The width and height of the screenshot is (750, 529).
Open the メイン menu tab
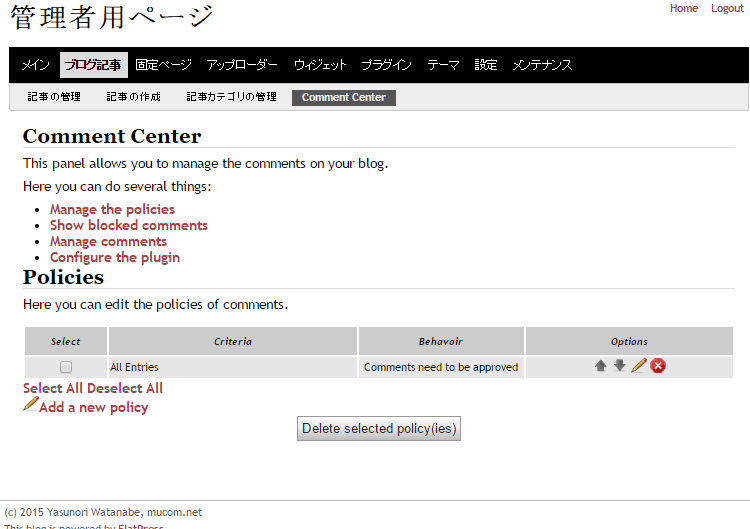(x=36, y=65)
